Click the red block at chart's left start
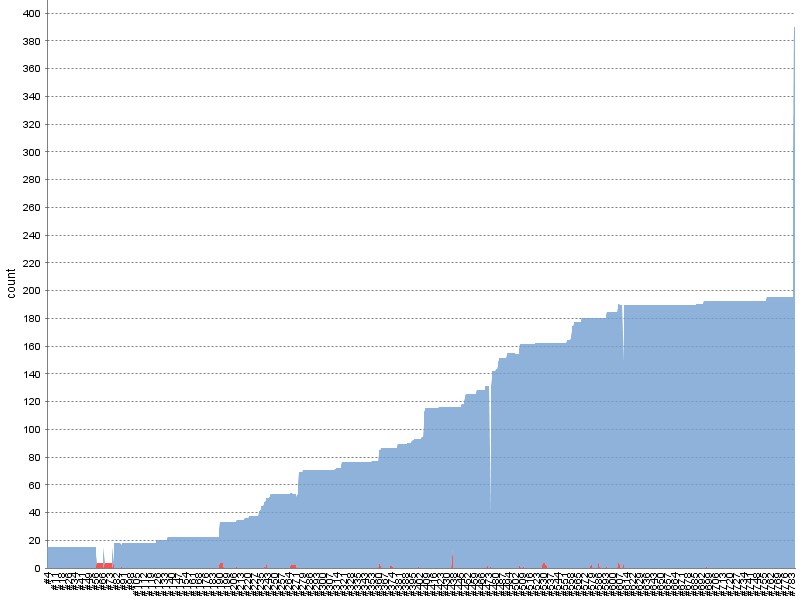The width and height of the screenshot is (800, 600). coord(104,565)
